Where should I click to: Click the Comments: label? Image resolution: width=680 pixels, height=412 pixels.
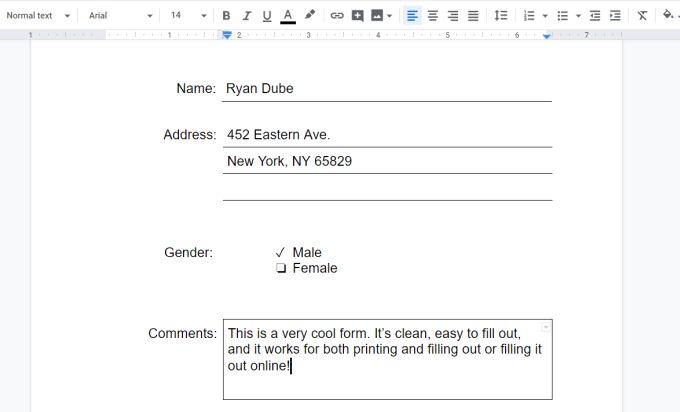pos(182,334)
